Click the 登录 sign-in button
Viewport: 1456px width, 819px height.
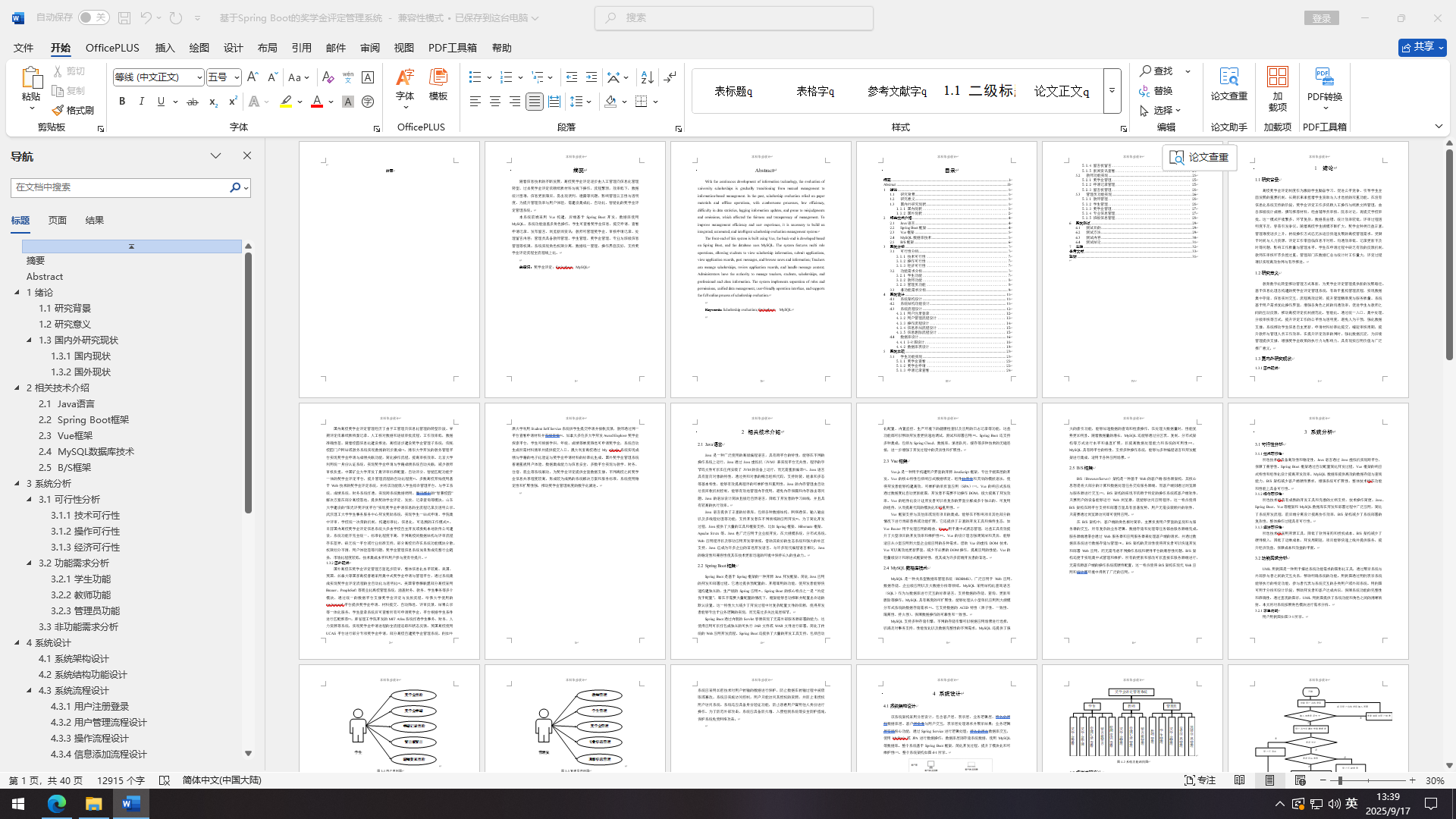coord(1321,18)
